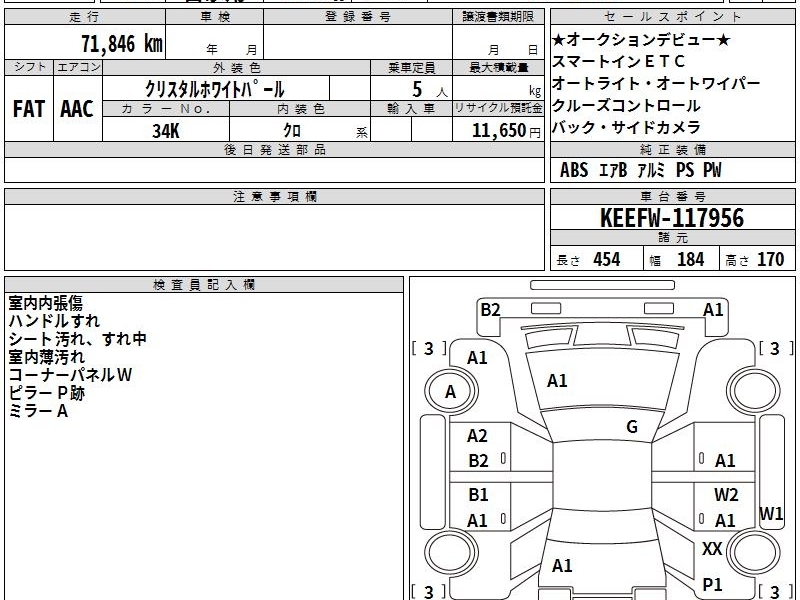800x600 pixels.
Task: Click the 検査員記入欄 header
Action: (204, 285)
